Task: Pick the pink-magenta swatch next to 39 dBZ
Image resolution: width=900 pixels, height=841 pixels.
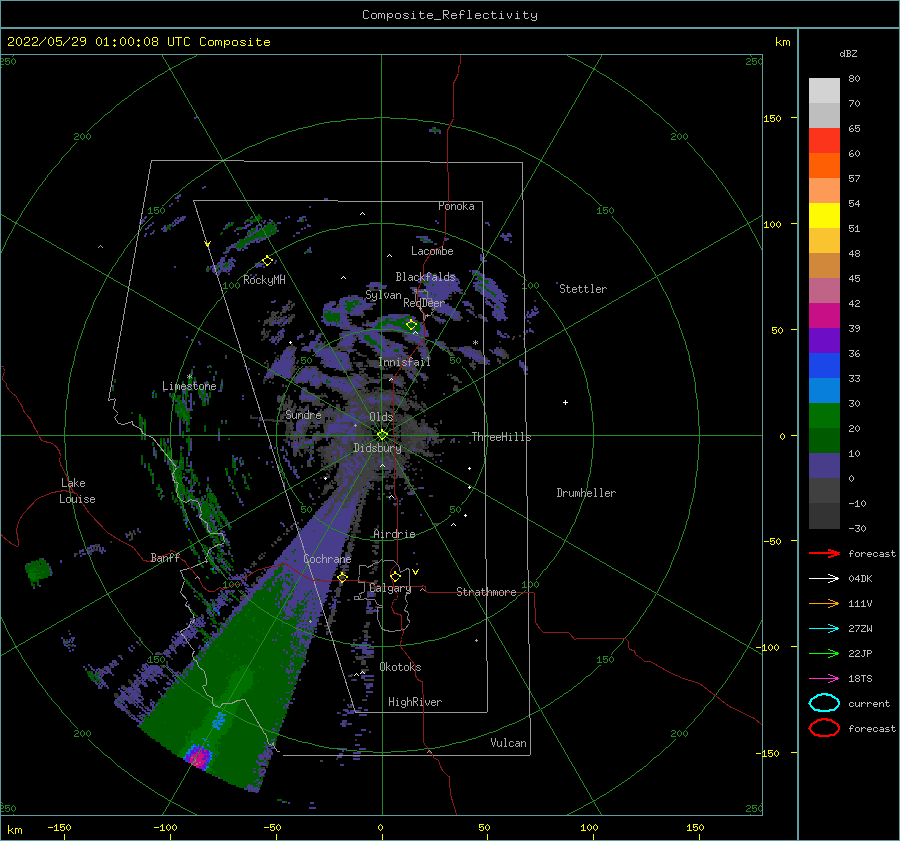Action: 824,316
